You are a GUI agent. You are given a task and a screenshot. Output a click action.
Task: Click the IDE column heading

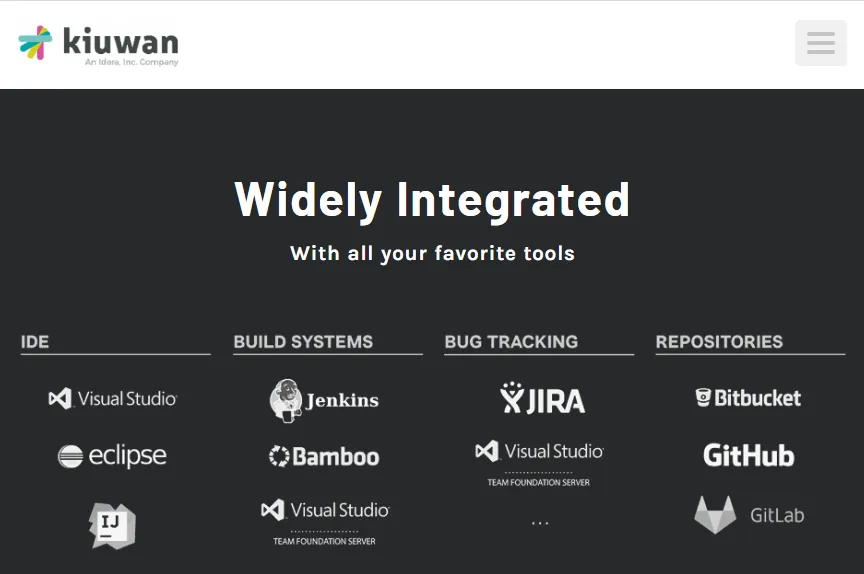(x=35, y=342)
